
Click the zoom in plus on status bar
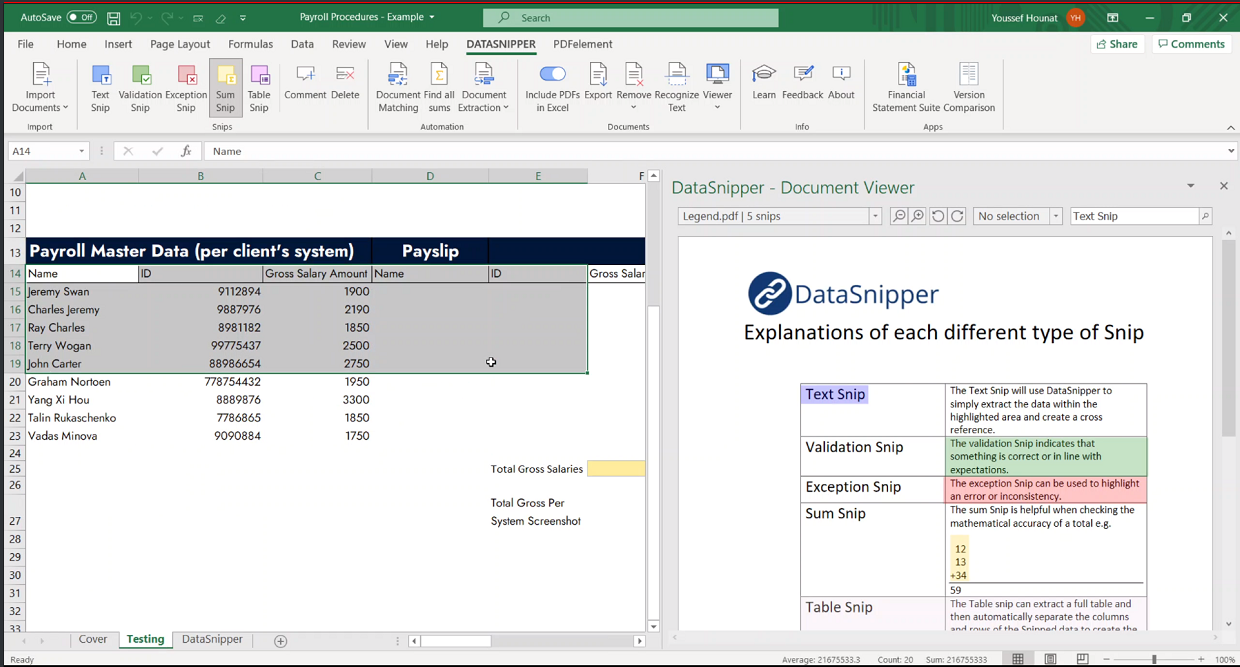1203,660
